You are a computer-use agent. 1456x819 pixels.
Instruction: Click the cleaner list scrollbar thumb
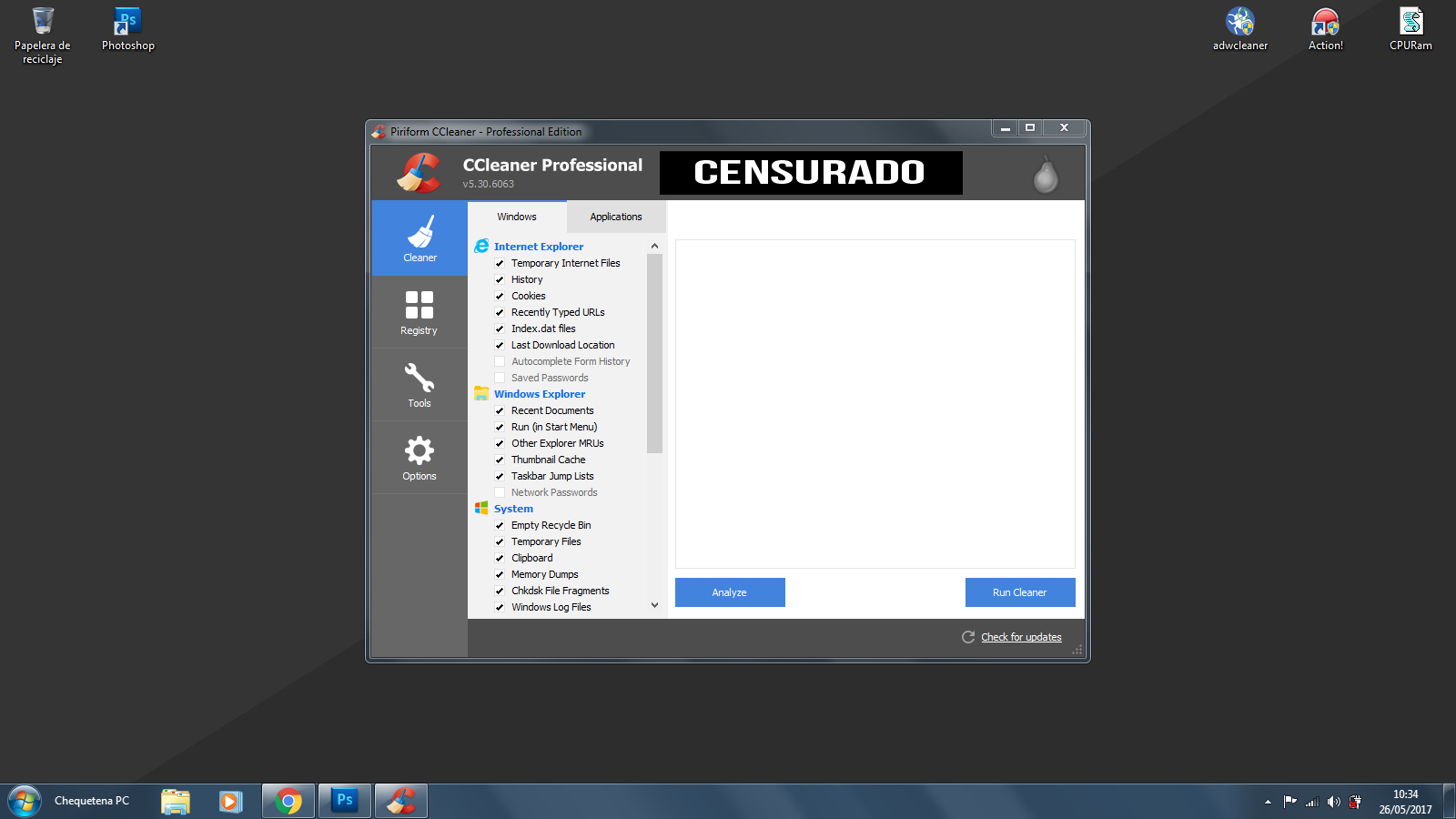[x=654, y=354]
